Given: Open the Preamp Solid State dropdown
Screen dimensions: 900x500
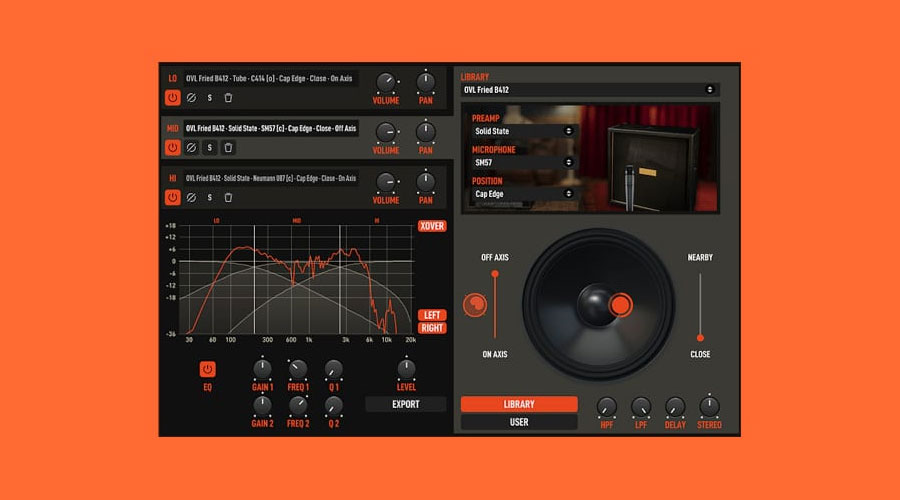Looking at the screenshot, I should click(523, 131).
